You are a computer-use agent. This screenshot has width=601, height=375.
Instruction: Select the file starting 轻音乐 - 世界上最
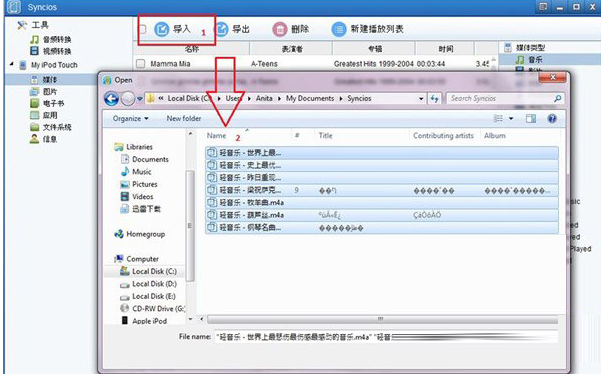point(382,153)
